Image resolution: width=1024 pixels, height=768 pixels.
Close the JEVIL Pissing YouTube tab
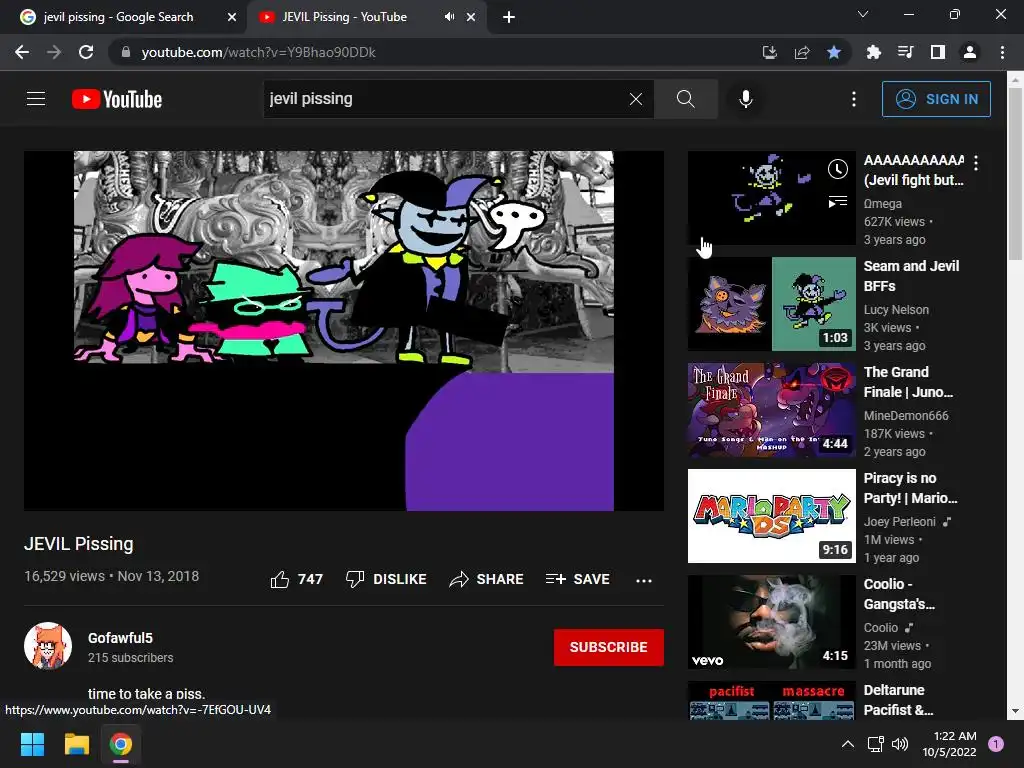(471, 18)
